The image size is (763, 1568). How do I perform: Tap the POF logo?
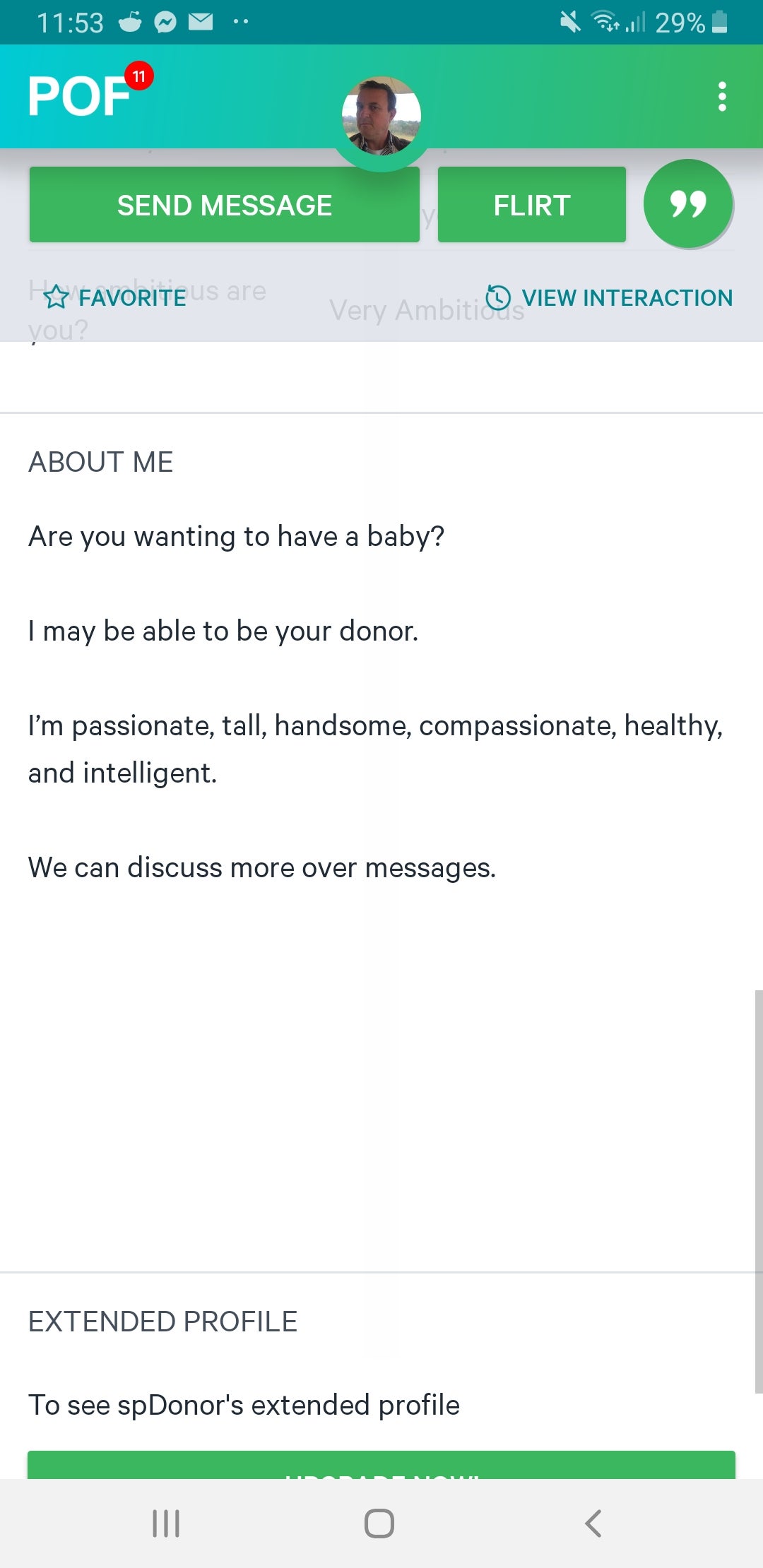coord(79,96)
